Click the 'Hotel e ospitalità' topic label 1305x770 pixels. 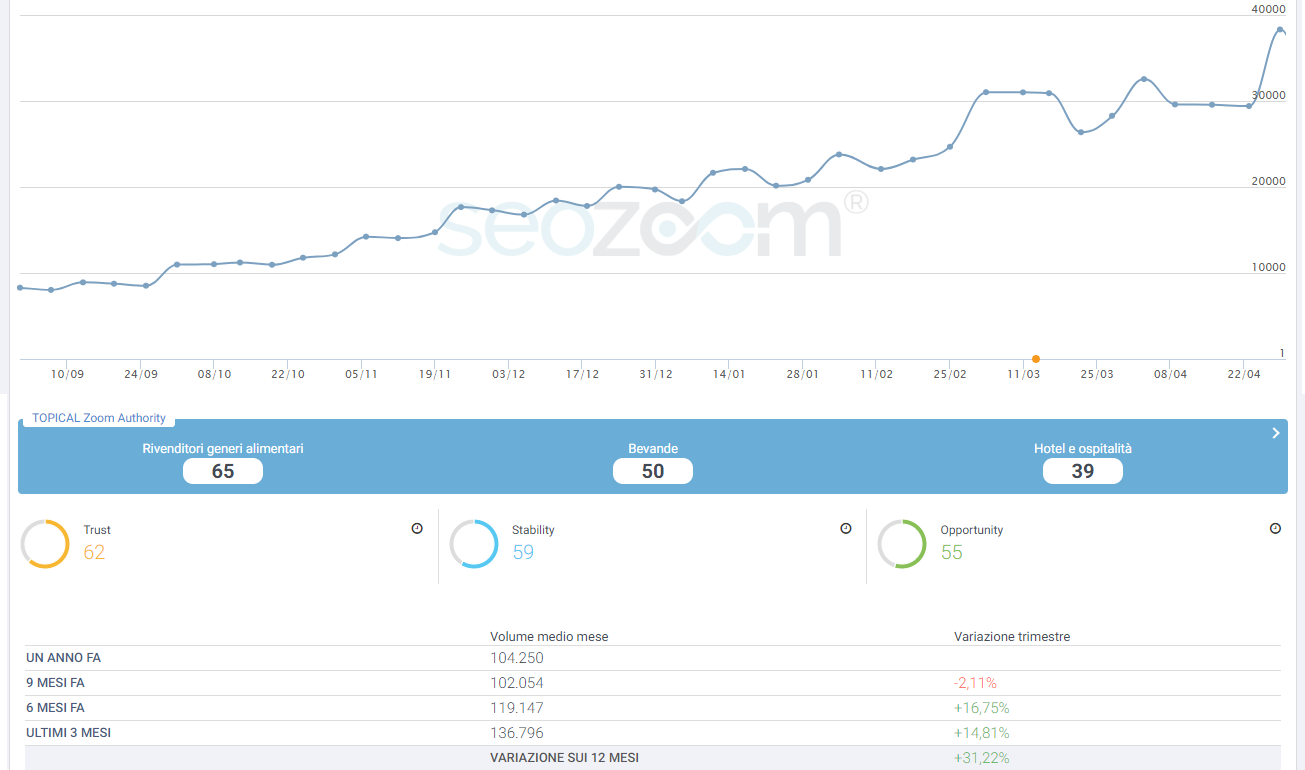1083,449
